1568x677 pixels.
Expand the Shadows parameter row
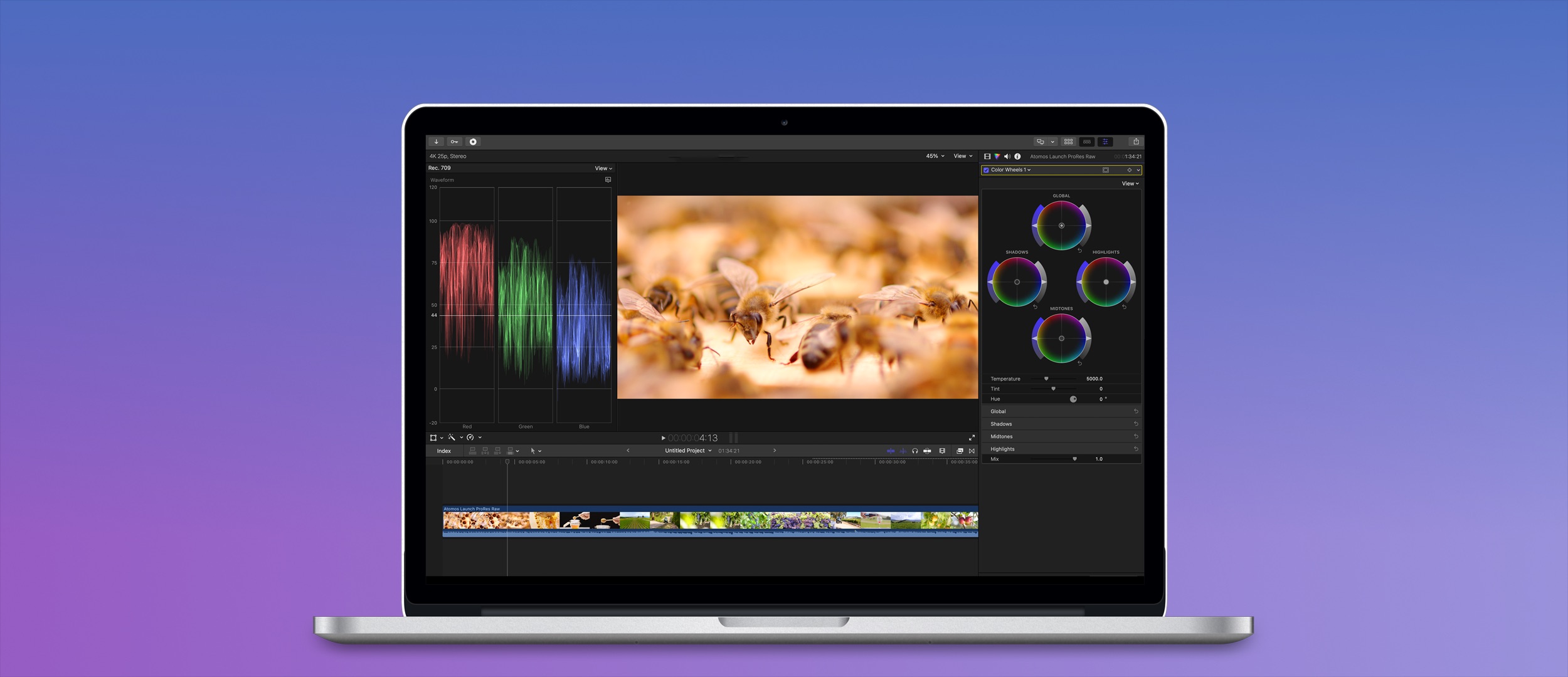click(x=1001, y=424)
